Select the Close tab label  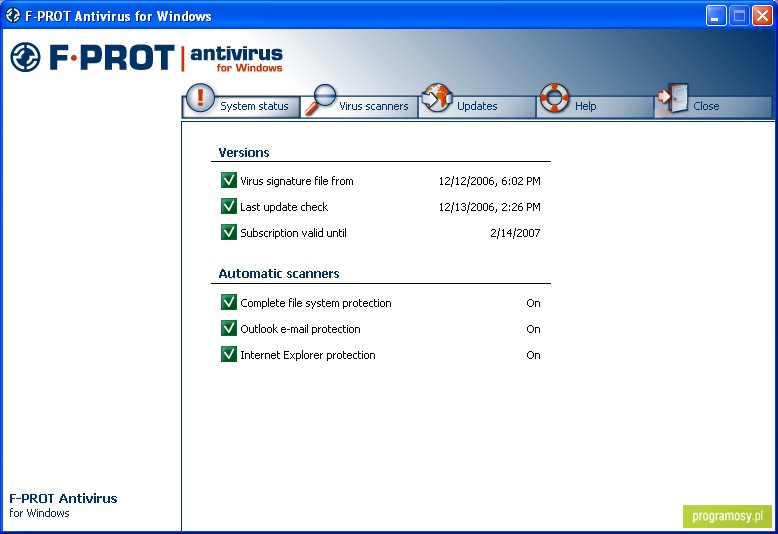706,106
